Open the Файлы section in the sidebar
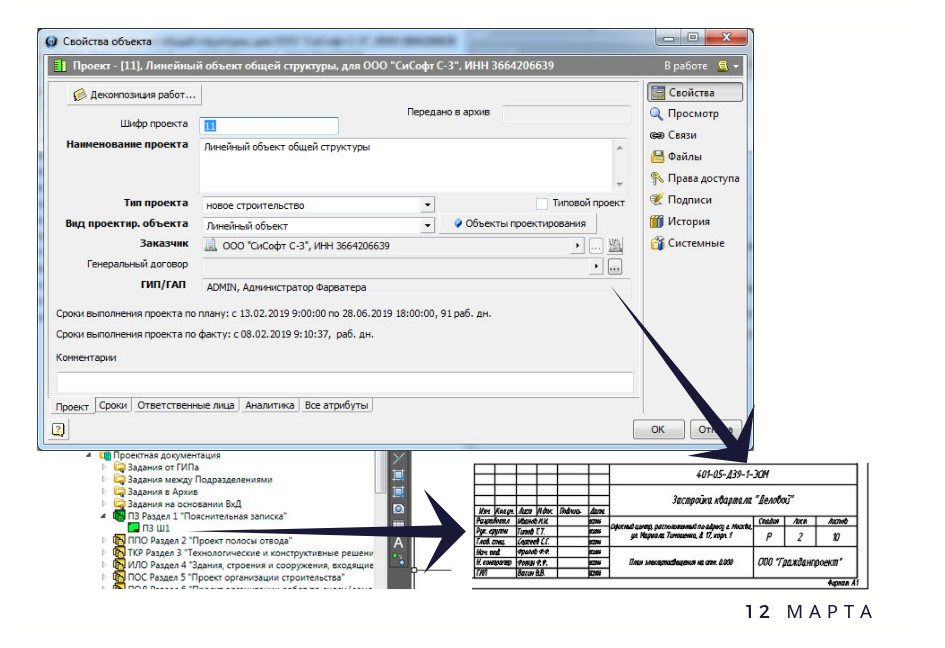The width and height of the screenshot is (945, 648). [676, 157]
